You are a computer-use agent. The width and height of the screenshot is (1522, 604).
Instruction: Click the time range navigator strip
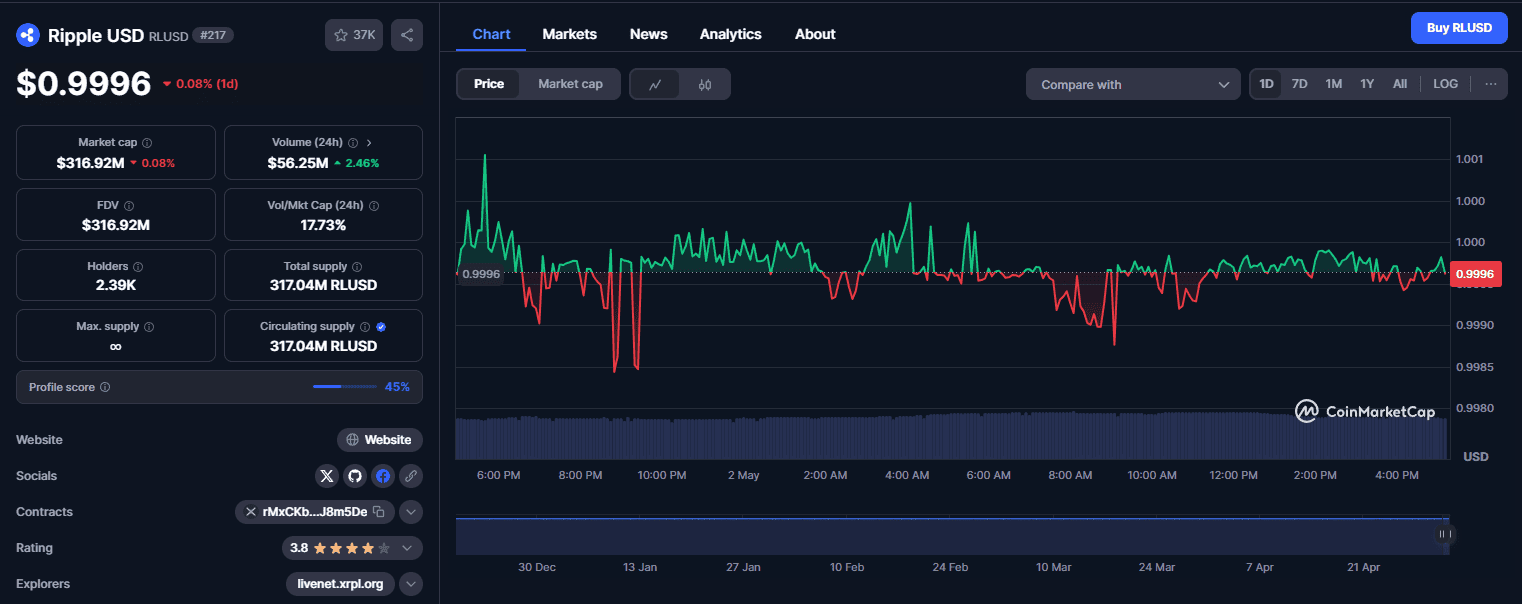point(952,535)
